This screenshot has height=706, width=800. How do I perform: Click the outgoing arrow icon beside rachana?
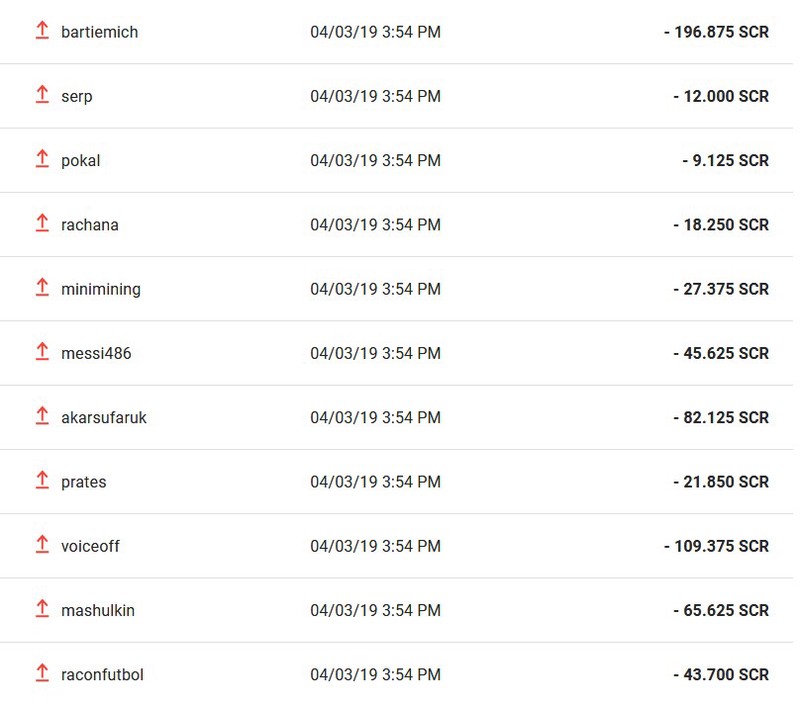pos(42,223)
